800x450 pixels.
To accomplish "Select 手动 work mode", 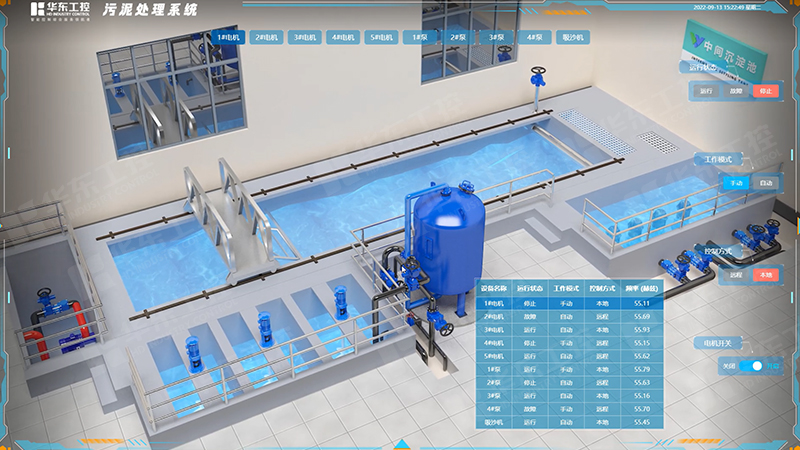I will point(736,183).
